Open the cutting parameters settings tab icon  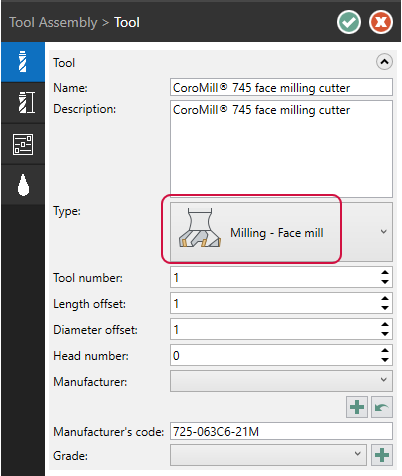click(x=23, y=144)
